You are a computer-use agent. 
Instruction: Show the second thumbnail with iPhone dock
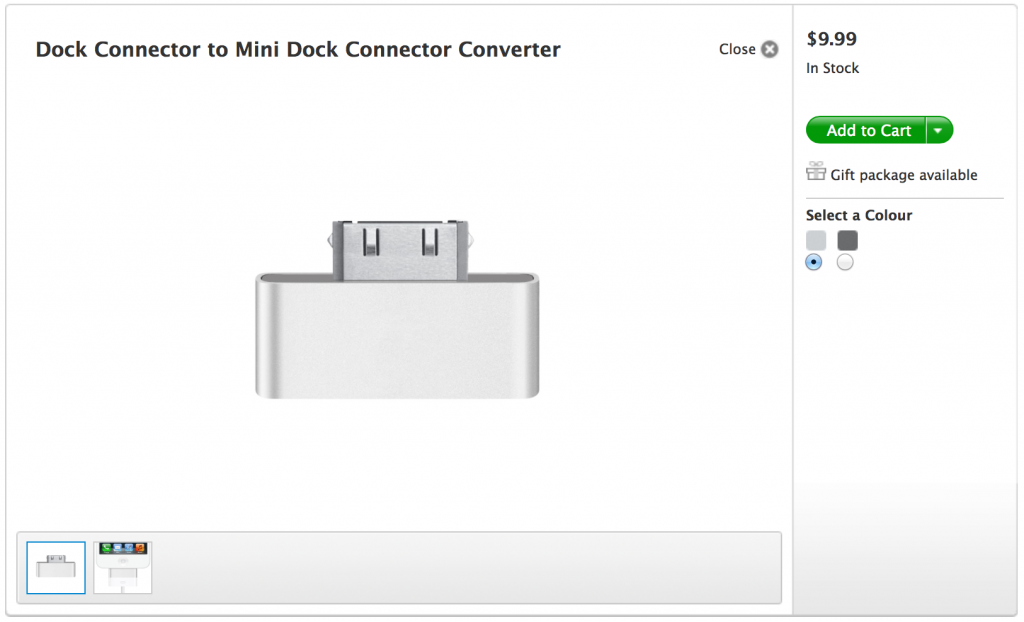pos(123,568)
